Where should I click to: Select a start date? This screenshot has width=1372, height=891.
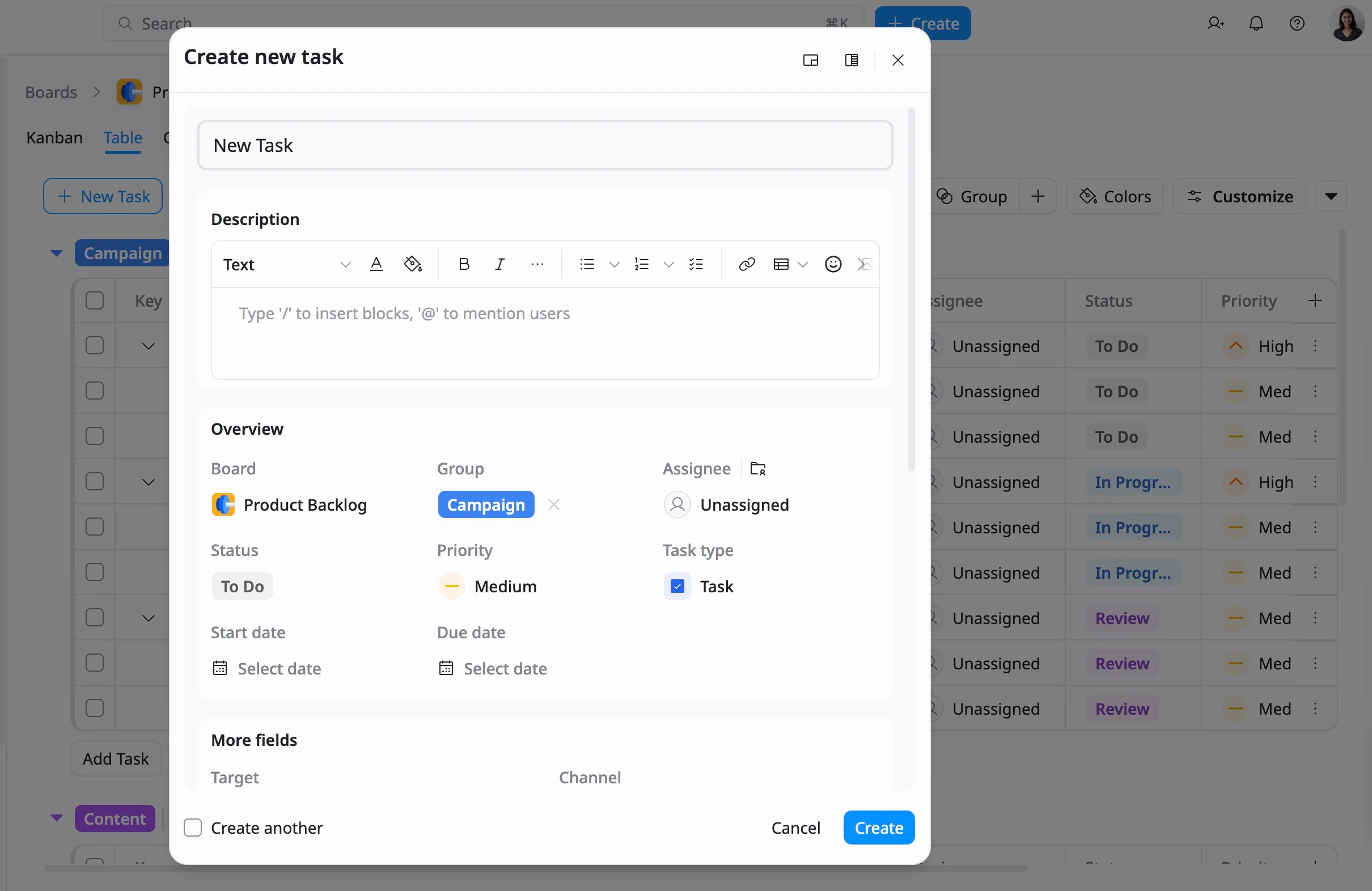(x=267, y=669)
